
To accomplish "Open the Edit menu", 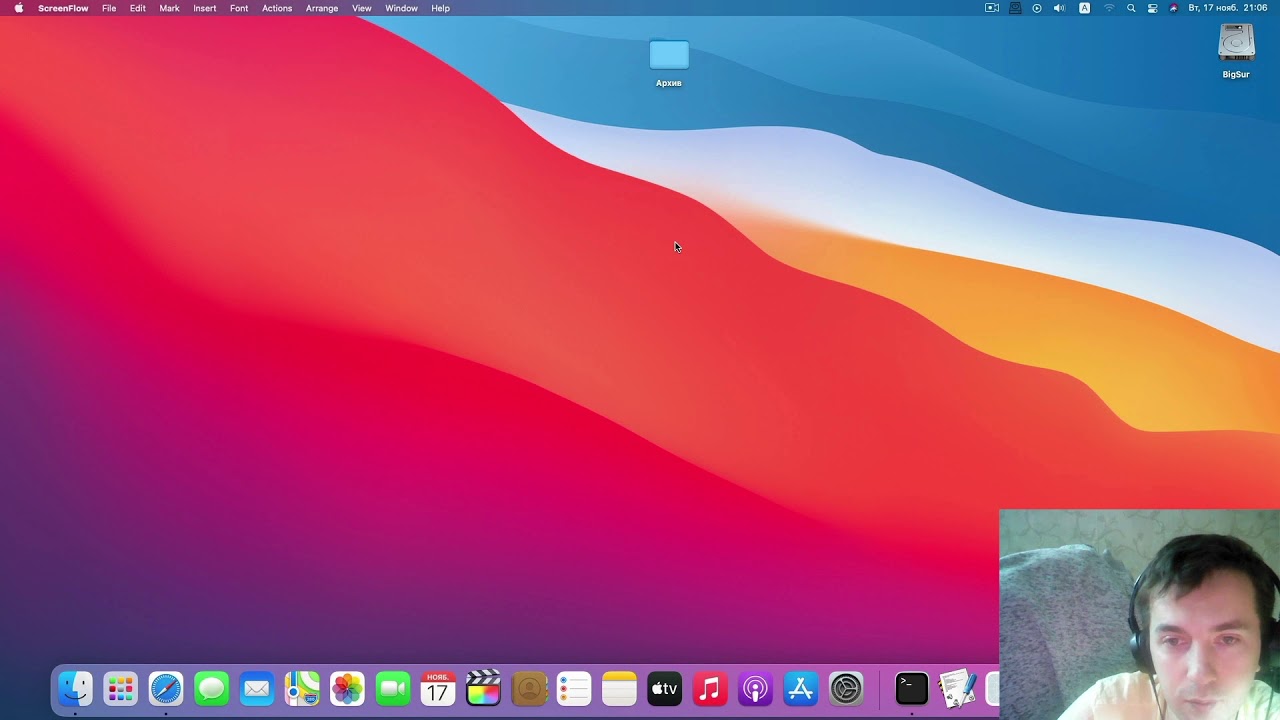I will click(138, 8).
